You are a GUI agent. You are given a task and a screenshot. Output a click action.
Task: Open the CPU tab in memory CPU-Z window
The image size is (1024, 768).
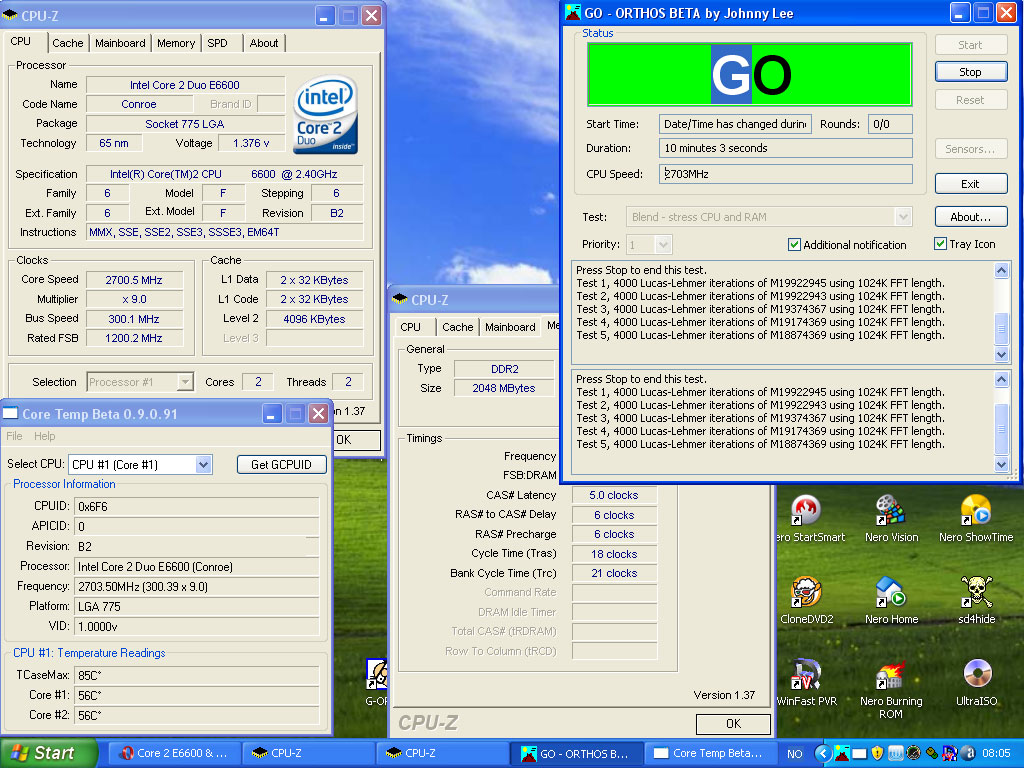click(x=411, y=327)
